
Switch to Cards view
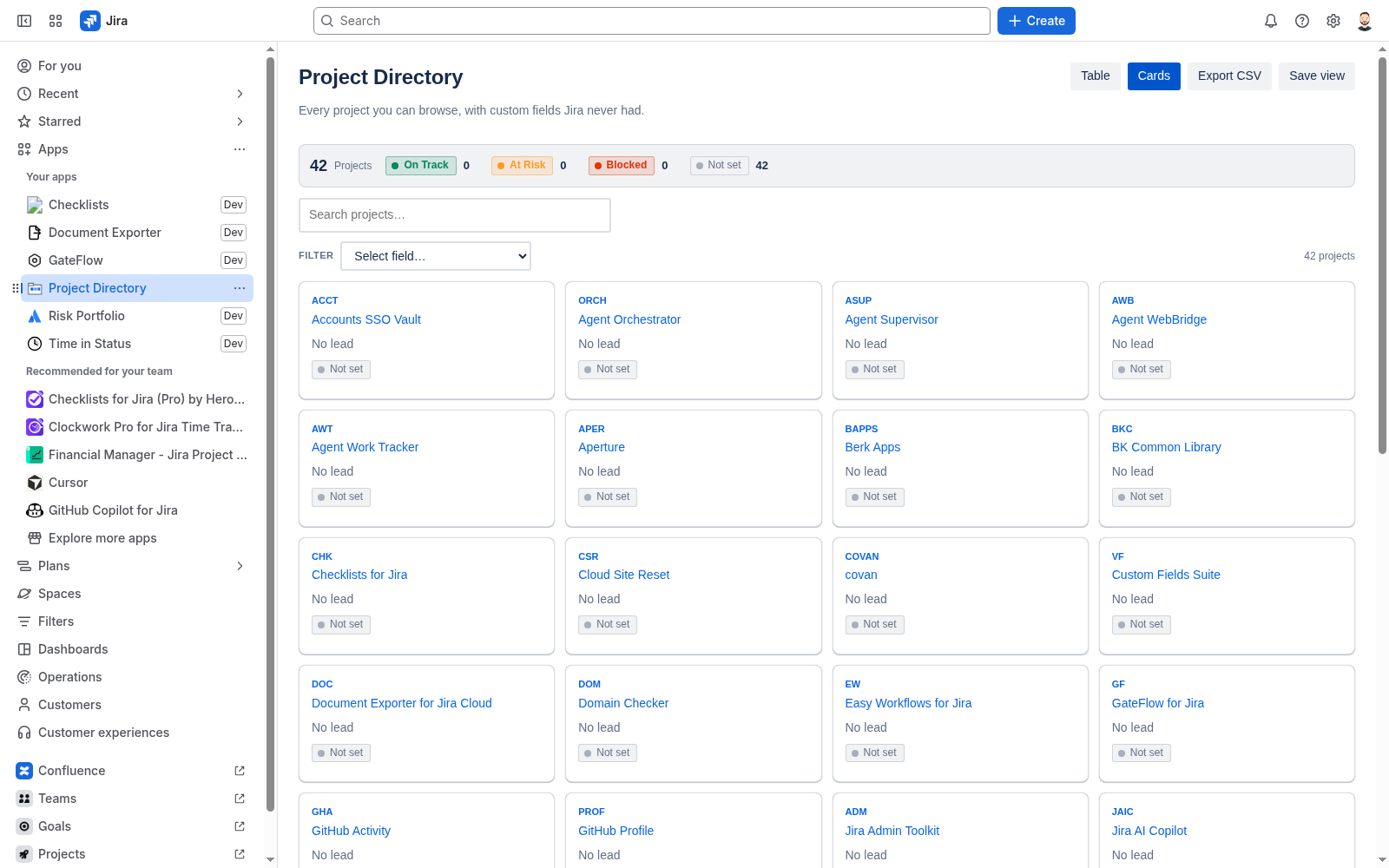pyautogui.click(x=1154, y=76)
